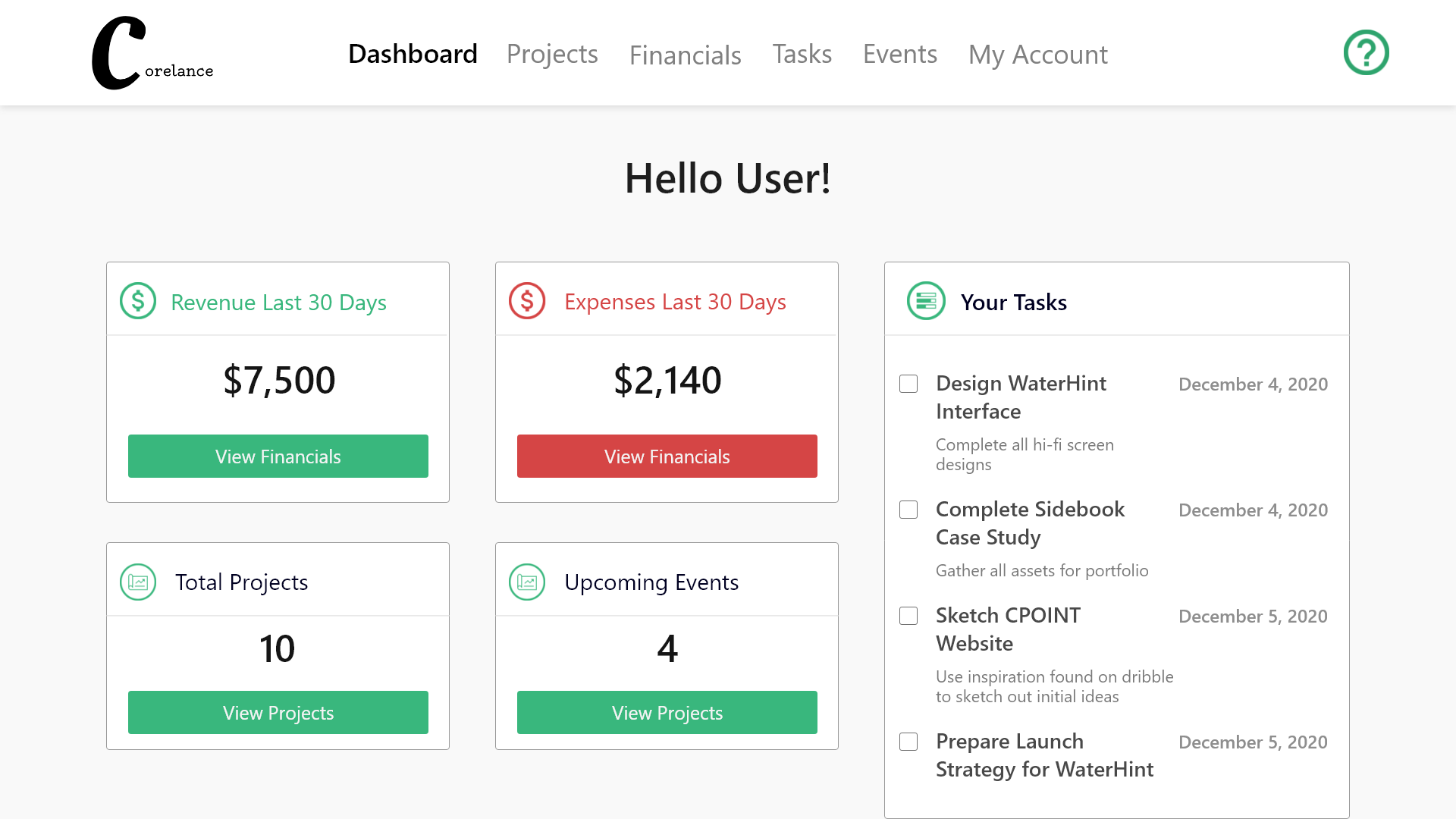Screen dimensions: 1456x819
Task: Click the Your Tasks list icon
Action: pyautogui.click(x=926, y=301)
